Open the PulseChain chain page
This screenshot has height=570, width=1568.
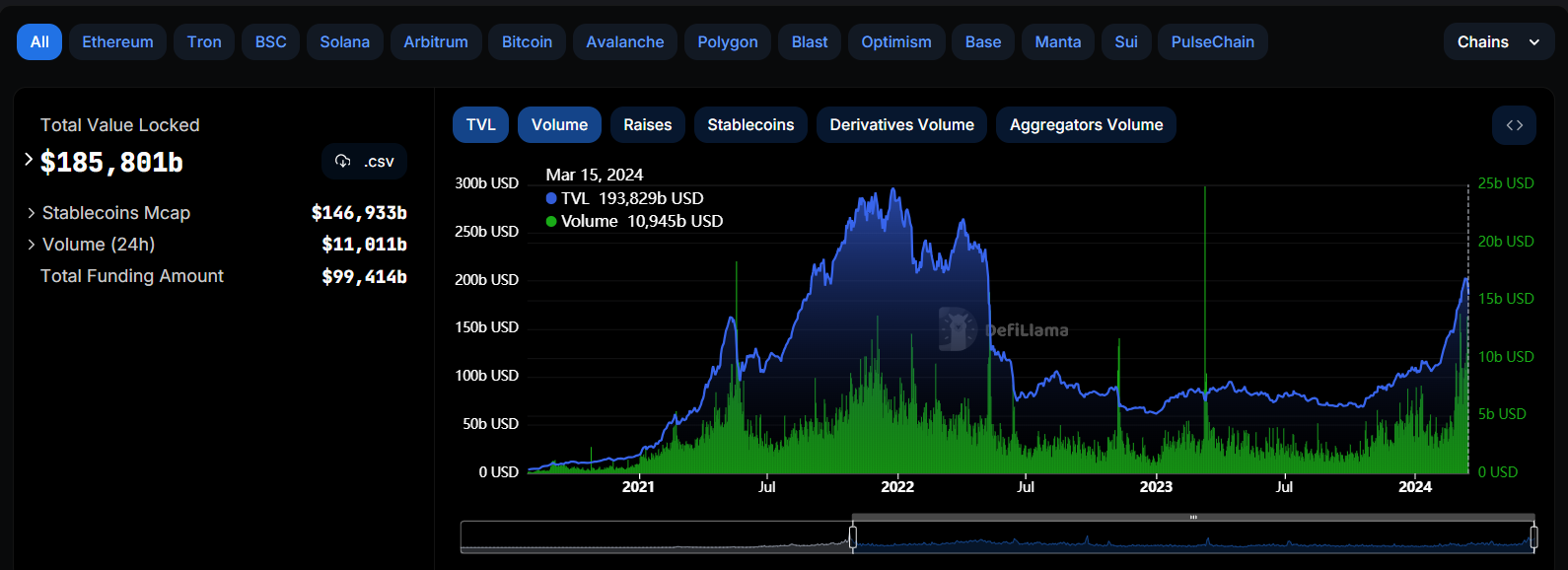click(x=1212, y=42)
